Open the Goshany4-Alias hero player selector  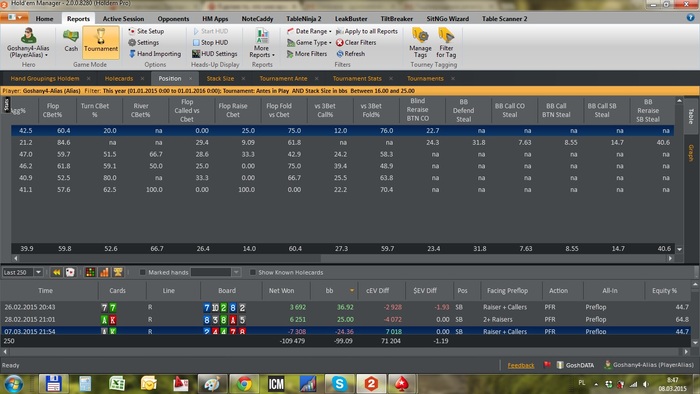(28, 43)
